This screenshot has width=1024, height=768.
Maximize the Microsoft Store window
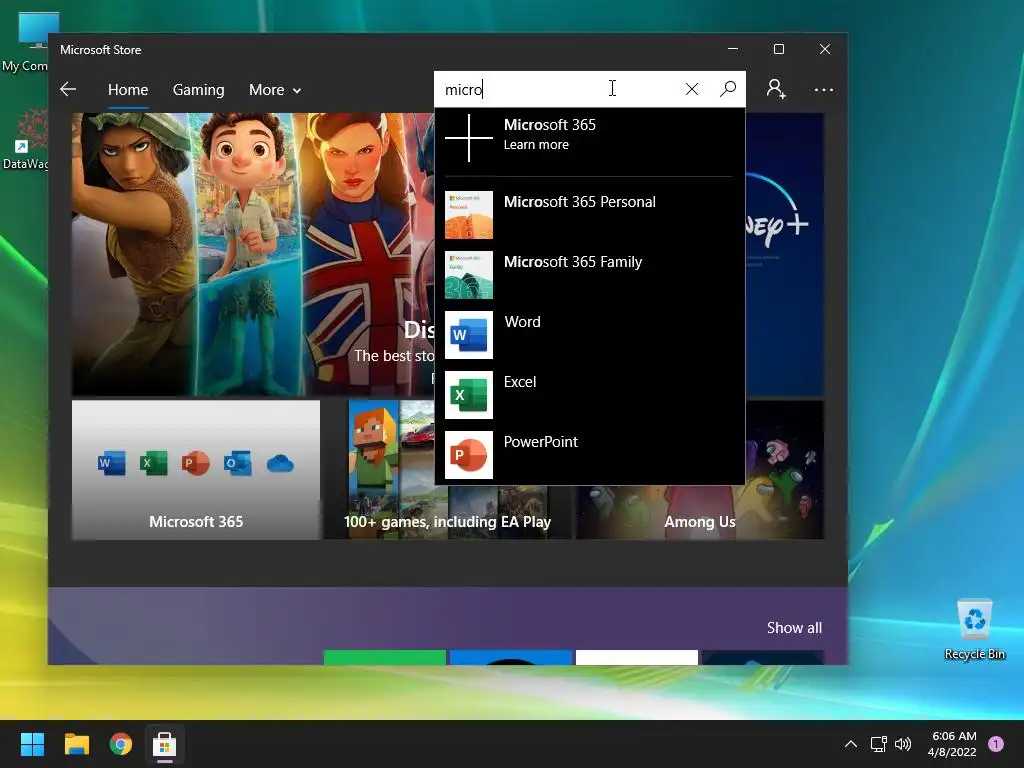(x=778, y=49)
